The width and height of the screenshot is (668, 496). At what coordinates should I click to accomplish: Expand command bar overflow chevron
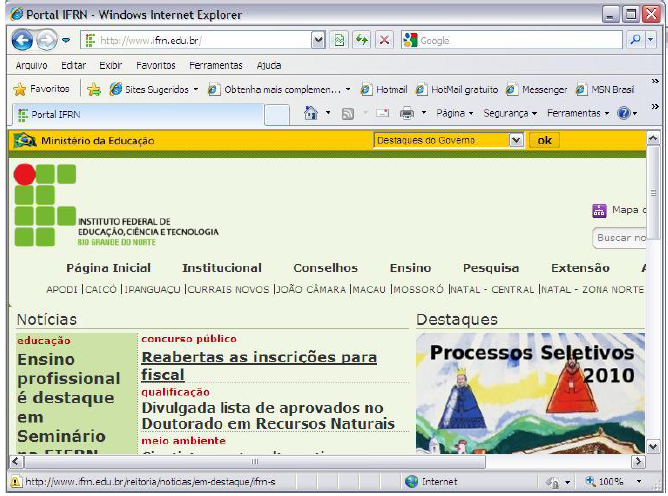tap(655, 106)
